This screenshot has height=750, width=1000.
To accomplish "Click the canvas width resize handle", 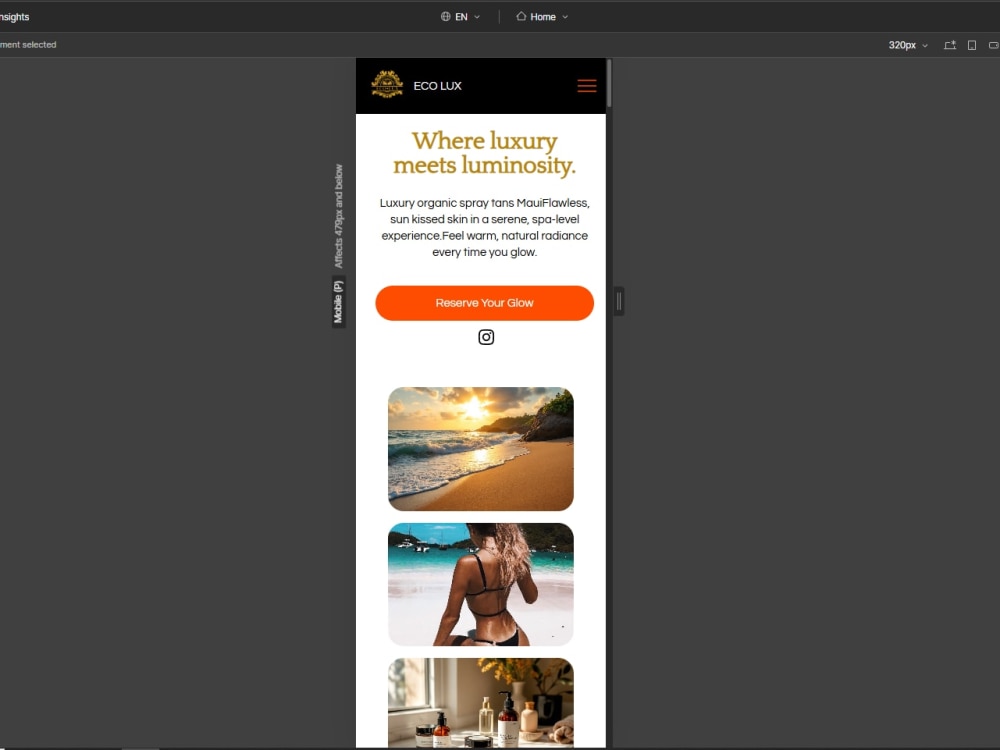I will [619, 302].
